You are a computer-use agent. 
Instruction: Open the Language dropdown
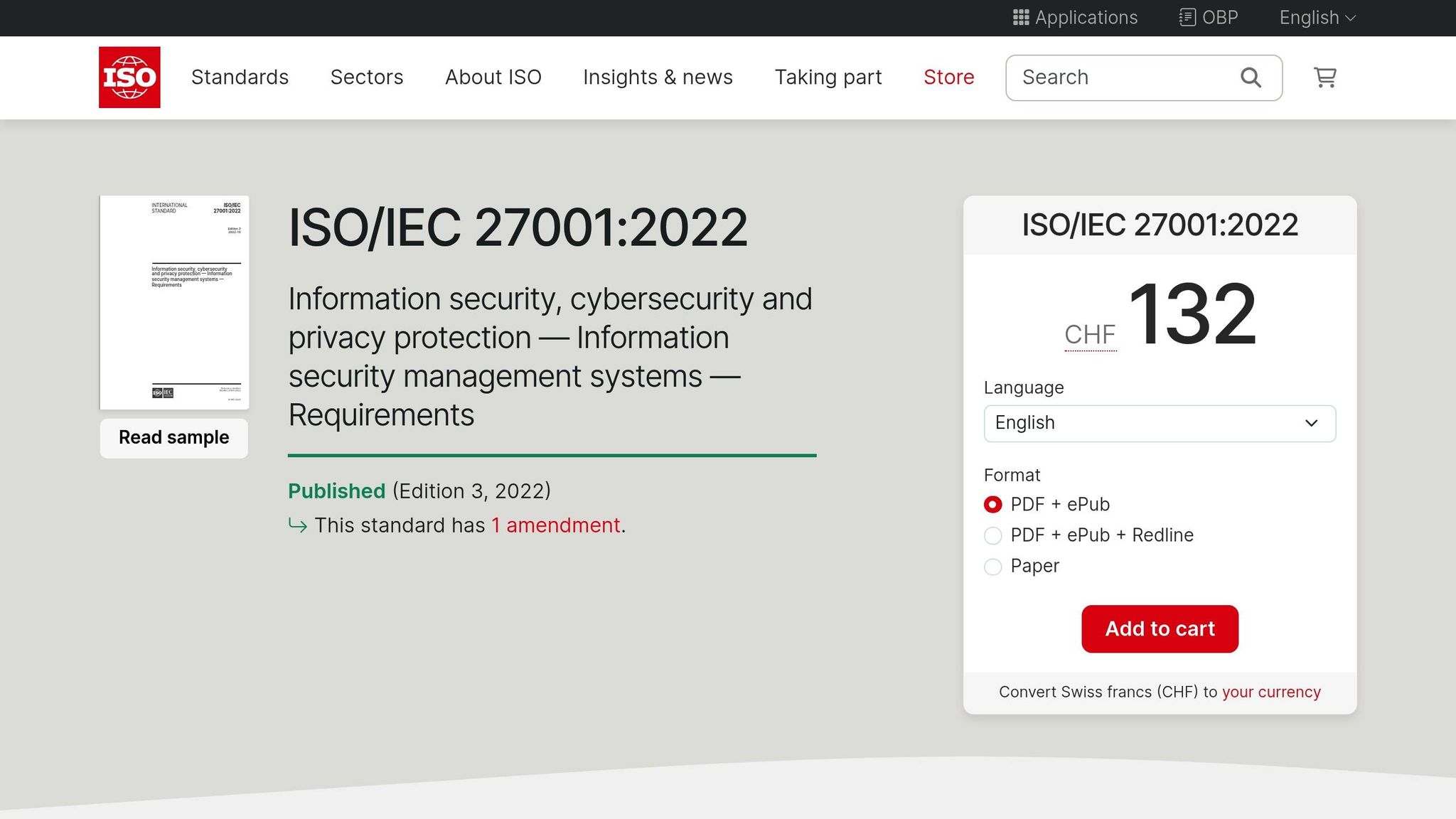point(1160,423)
